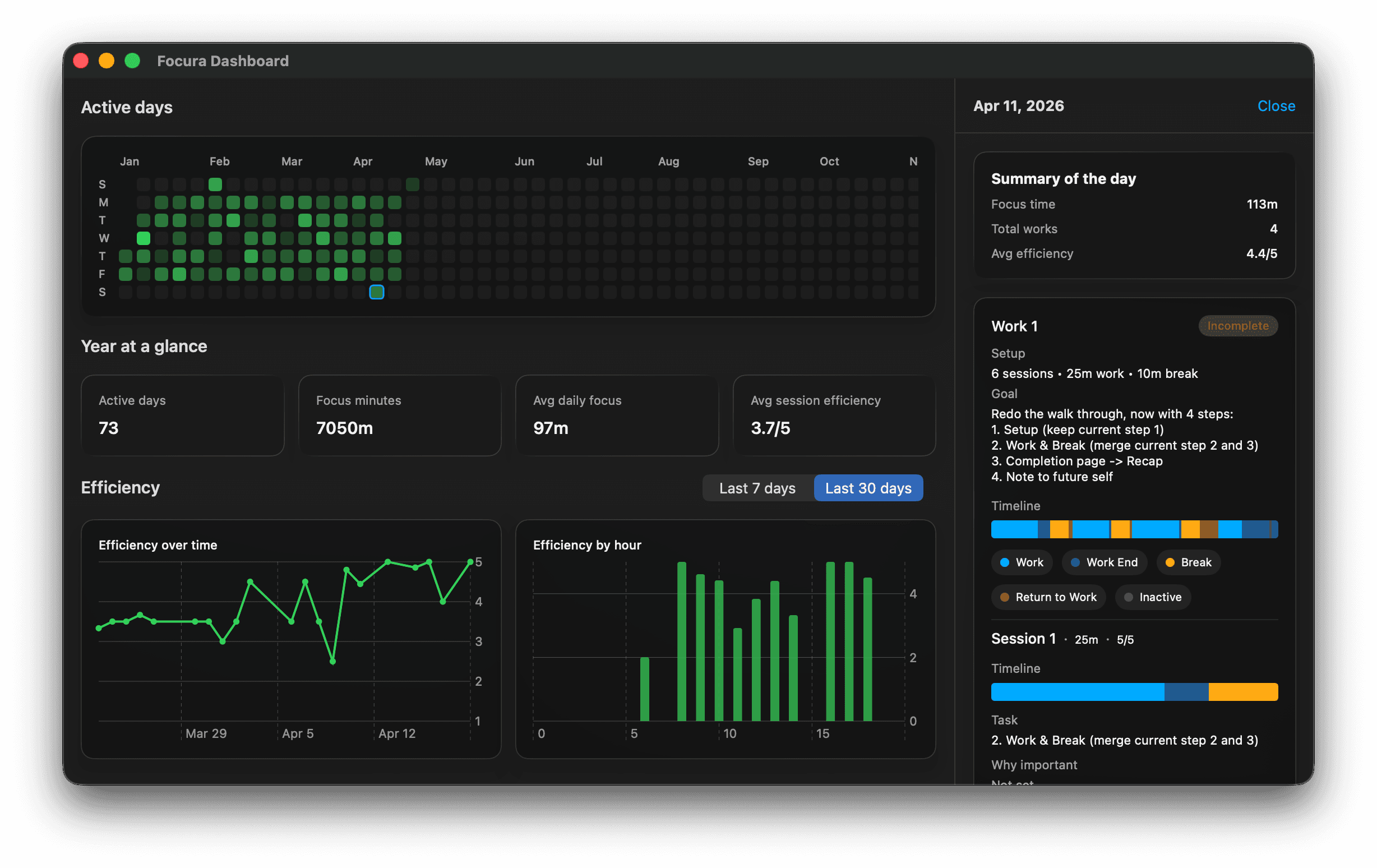Click a data point on Efficiency over time
The height and width of the screenshot is (868, 1377).
pos(251,581)
